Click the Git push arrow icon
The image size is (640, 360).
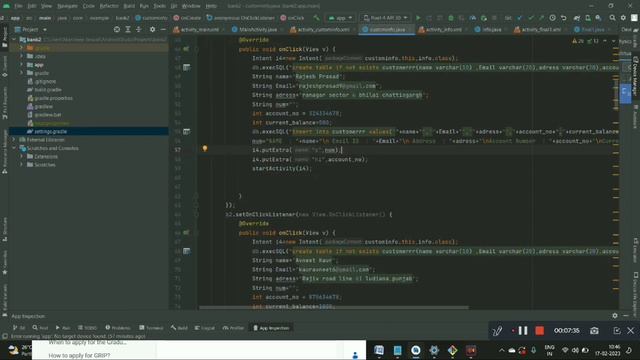point(541,18)
